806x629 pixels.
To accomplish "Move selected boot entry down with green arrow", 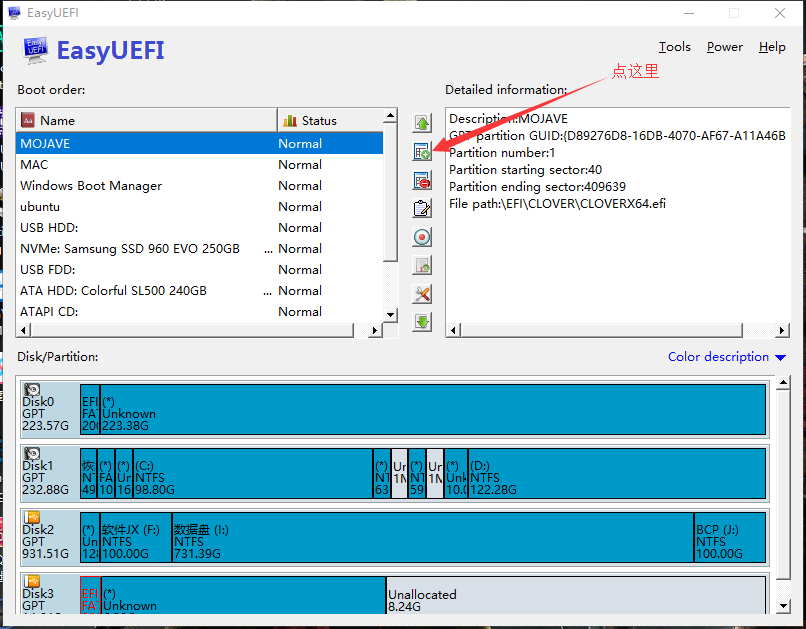I will (422, 322).
